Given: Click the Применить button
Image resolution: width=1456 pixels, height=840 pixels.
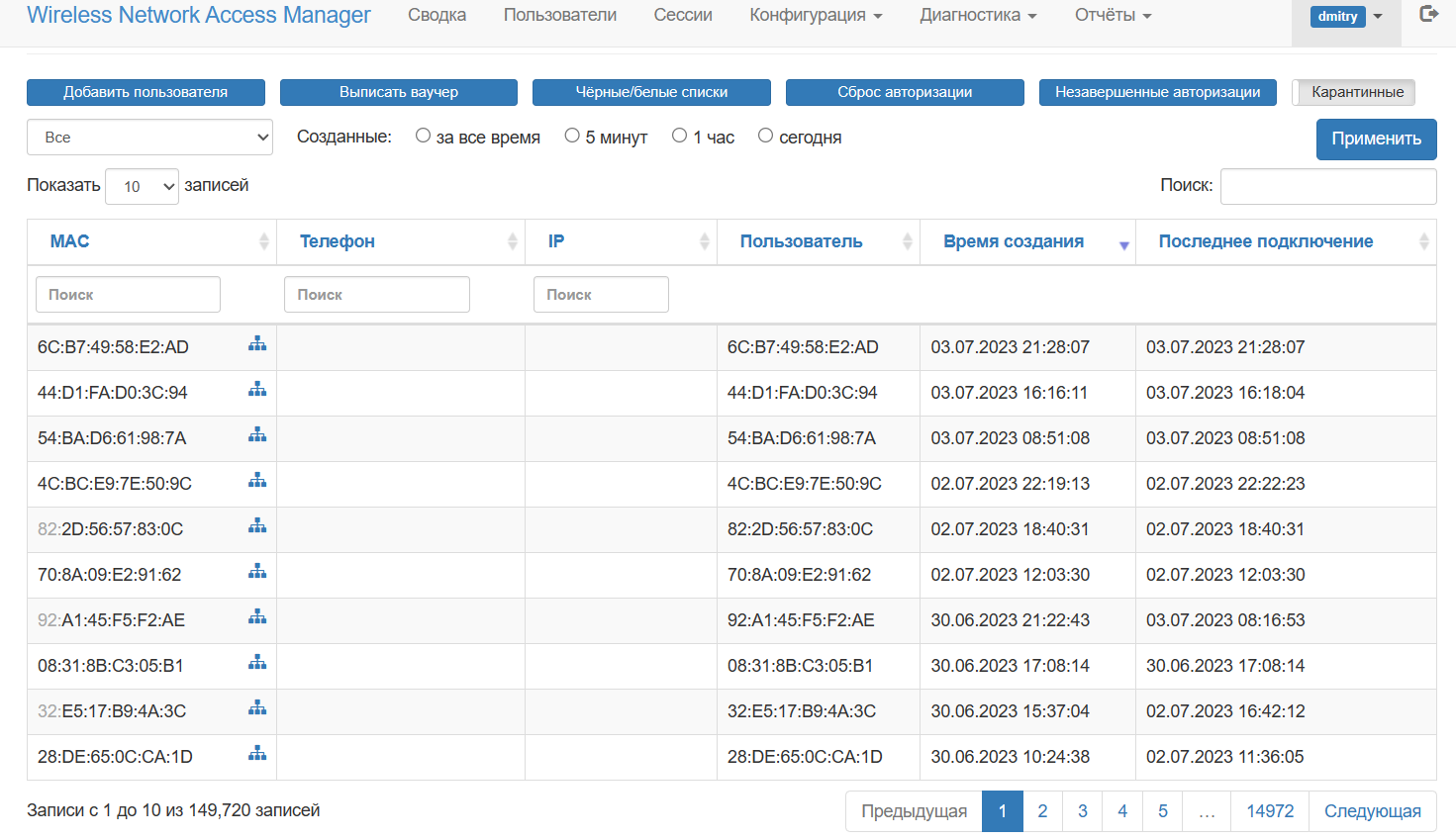Looking at the screenshot, I should [1376, 139].
